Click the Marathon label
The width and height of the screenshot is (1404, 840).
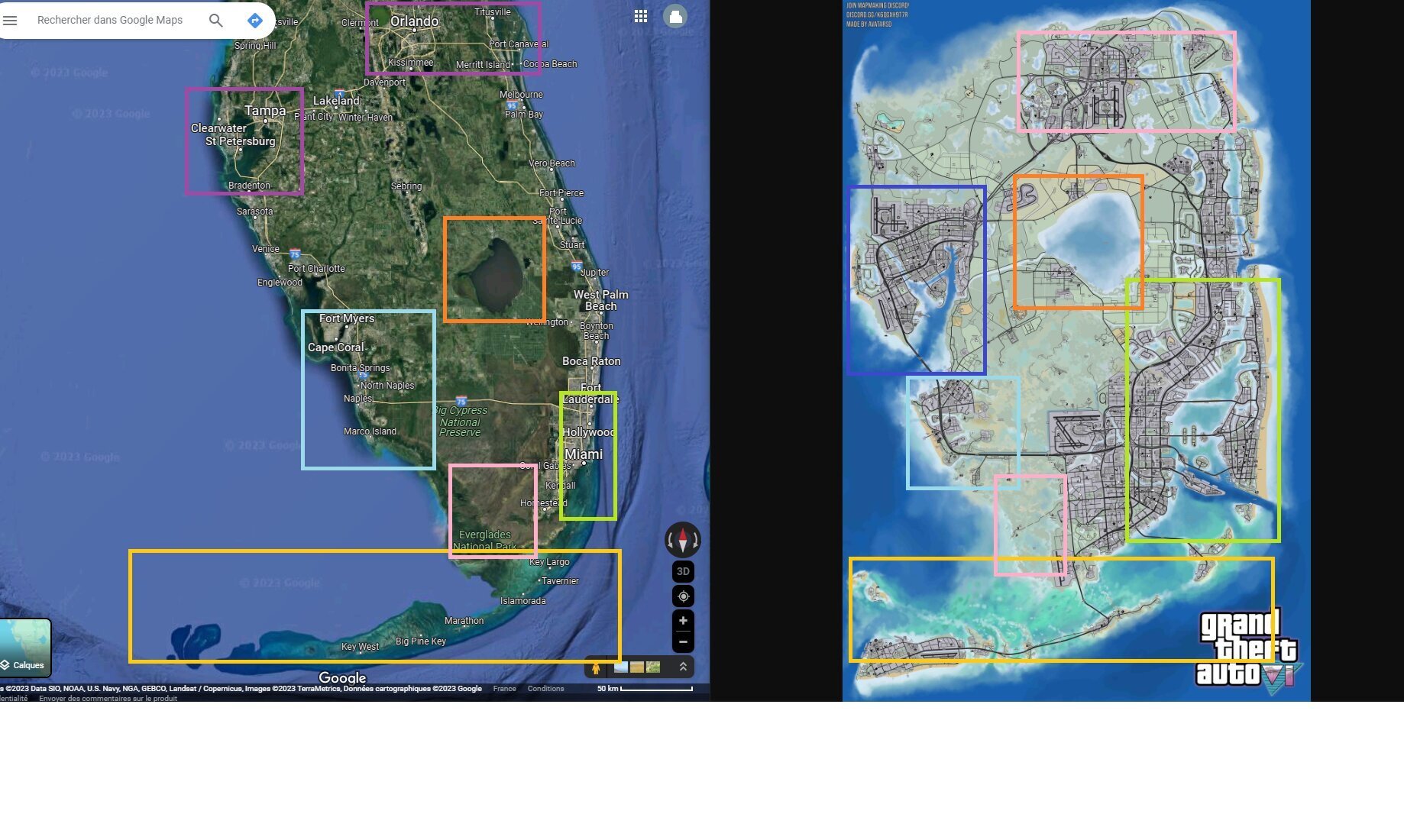(x=464, y=621)
